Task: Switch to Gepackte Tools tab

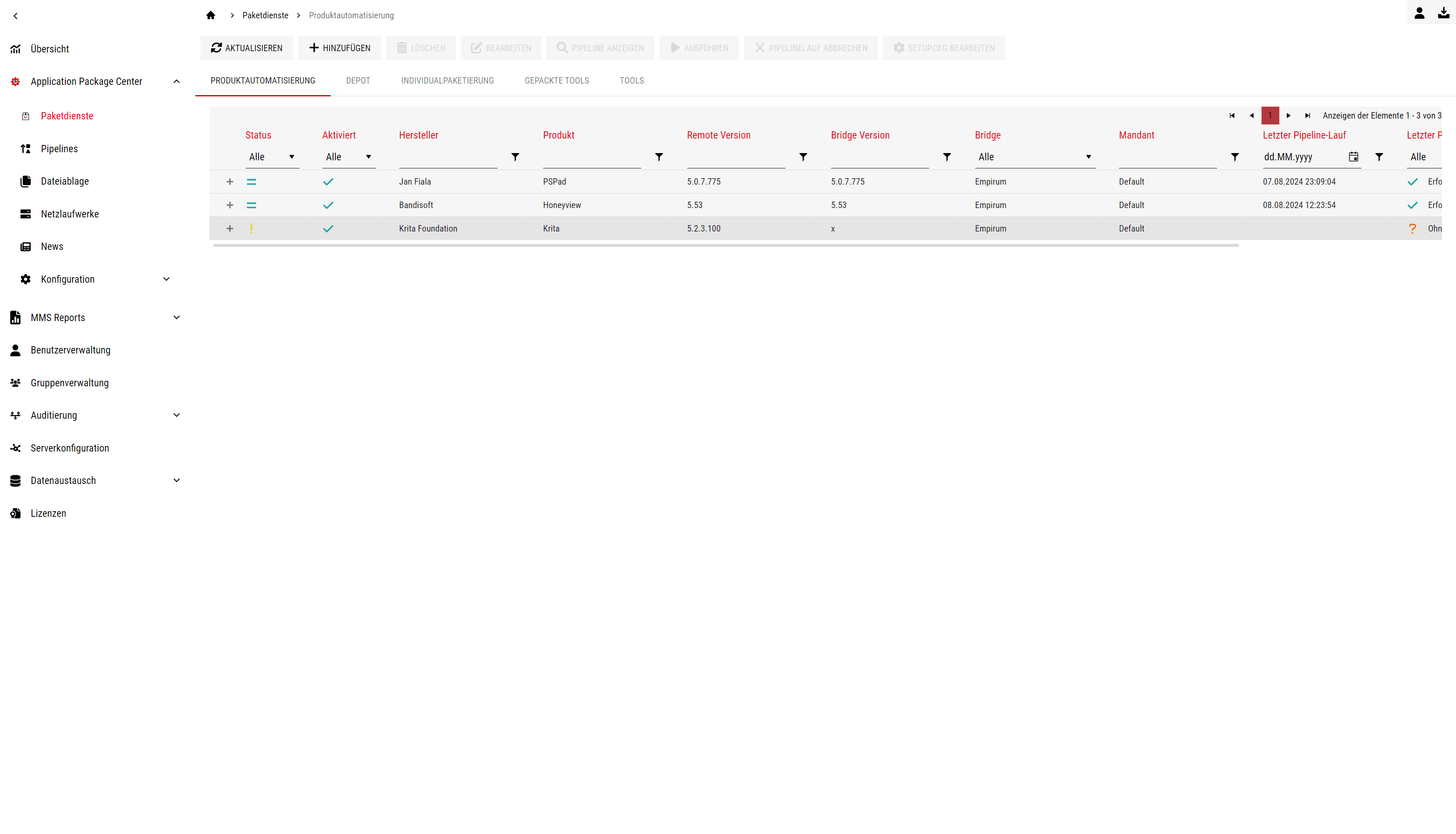Action: [x=557, y=81]
